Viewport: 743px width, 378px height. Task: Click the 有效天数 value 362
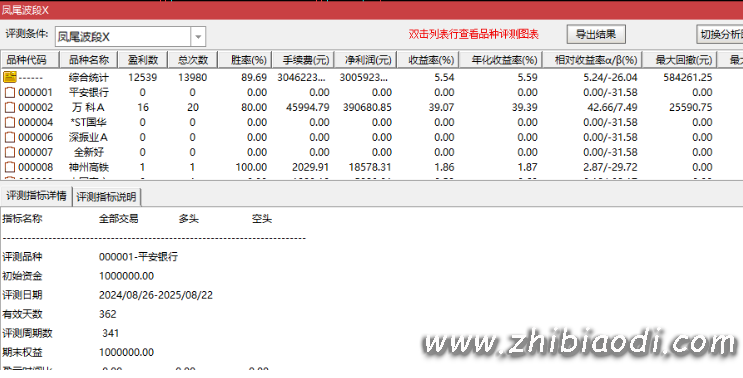(108, 314)
